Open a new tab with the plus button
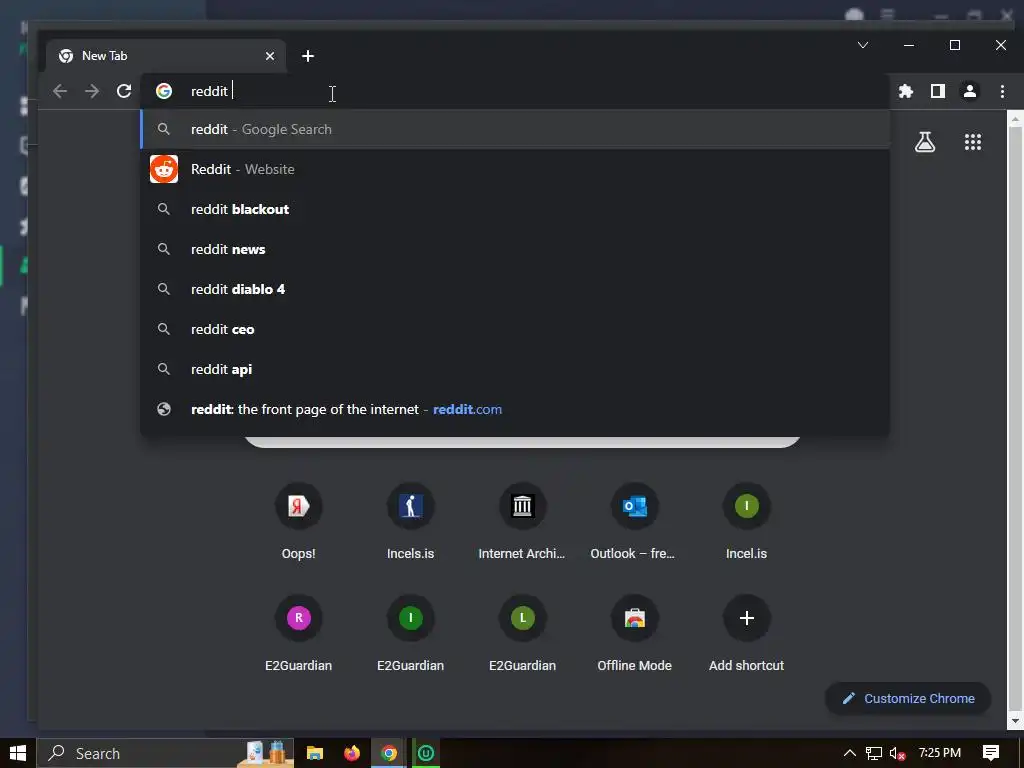The image size is (1024, 768). (x=308, y=56)
